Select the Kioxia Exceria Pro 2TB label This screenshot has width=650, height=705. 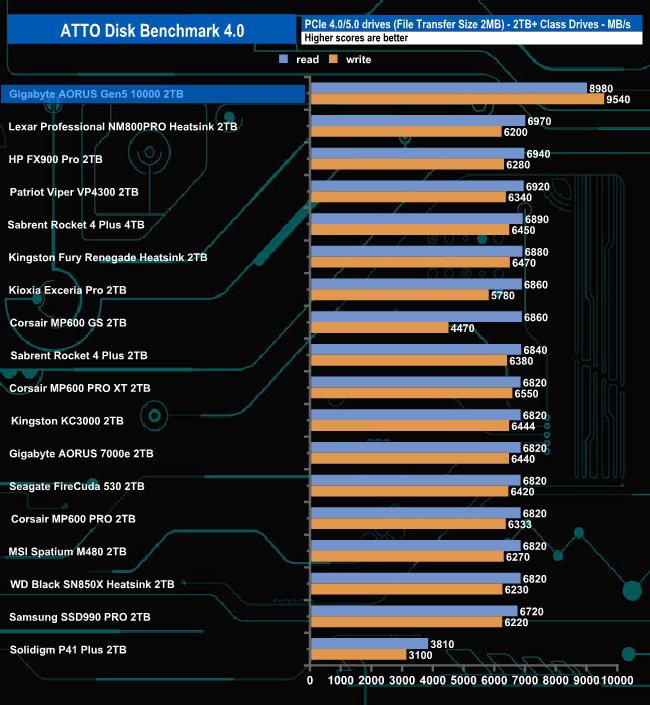click(67, 290)
